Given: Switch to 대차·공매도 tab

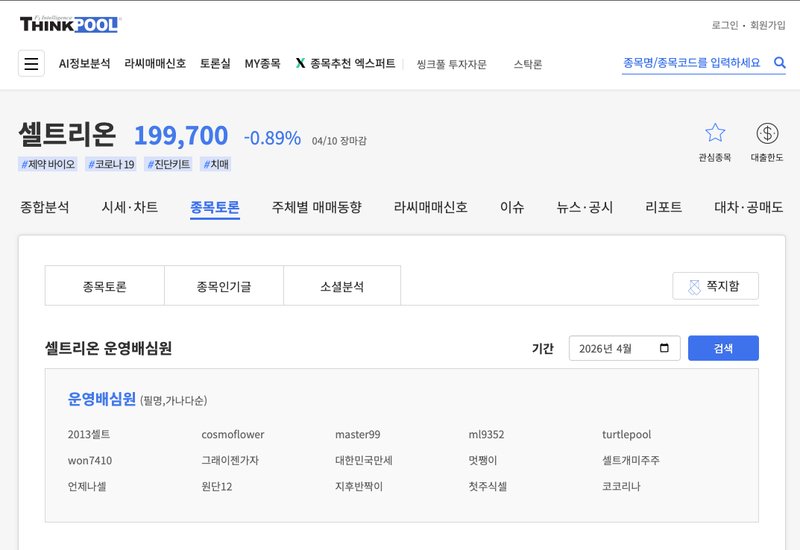Looking at the screenshot, I should [x=748, y=207].
